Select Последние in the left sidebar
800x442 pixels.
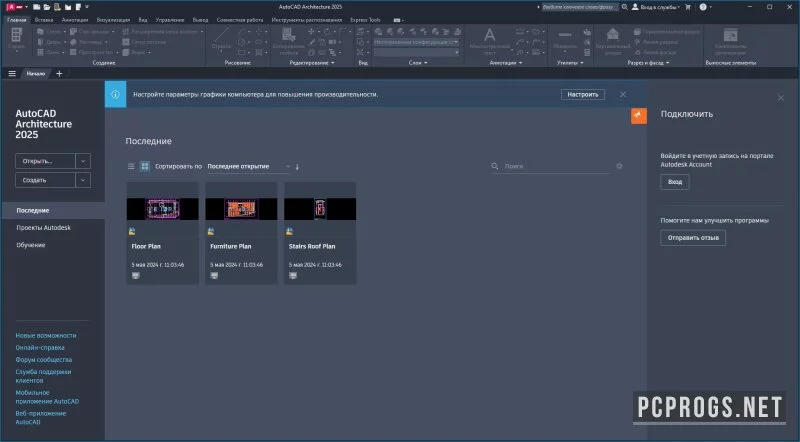53,210
